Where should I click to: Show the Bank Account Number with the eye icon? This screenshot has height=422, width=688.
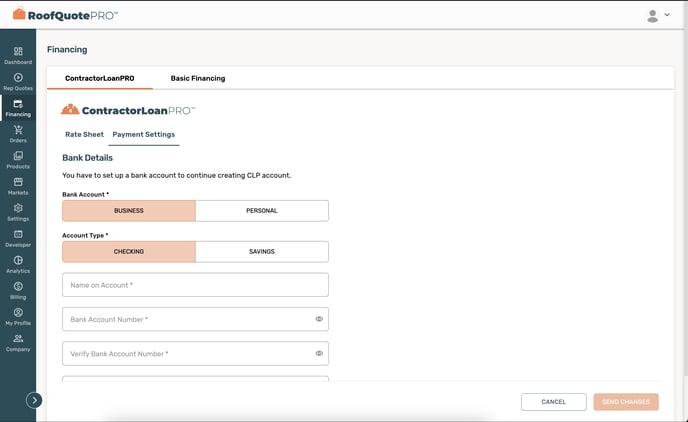click(x=319, y=319)
